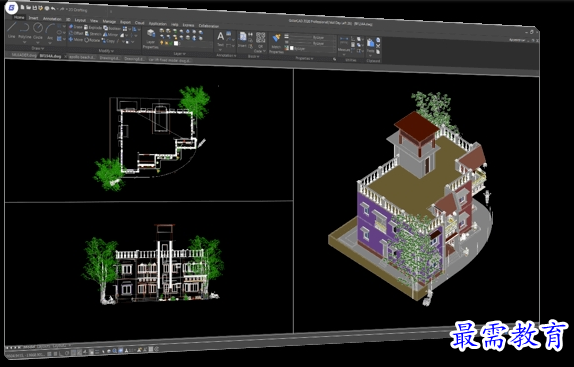Image resolution: width=574 pixels, height=367 pixels.
Task: Click the Erase tool
Action: coord(76,27)
